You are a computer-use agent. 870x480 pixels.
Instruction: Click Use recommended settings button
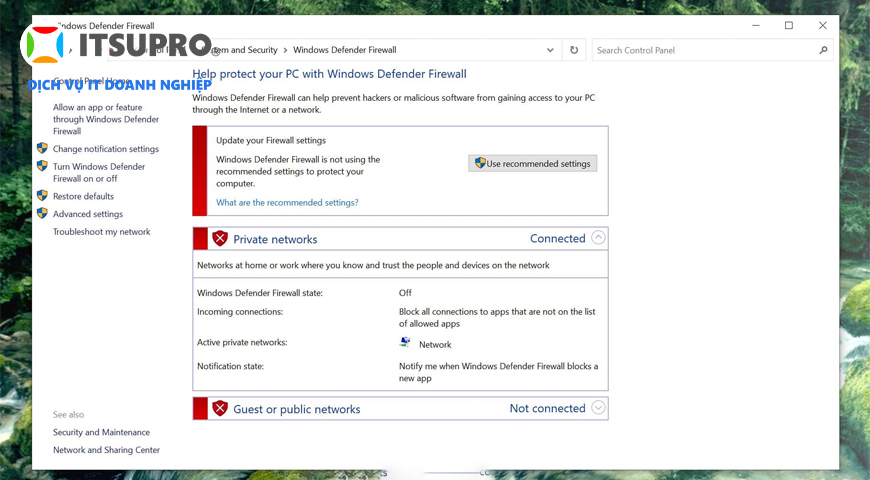click(533, 163)
